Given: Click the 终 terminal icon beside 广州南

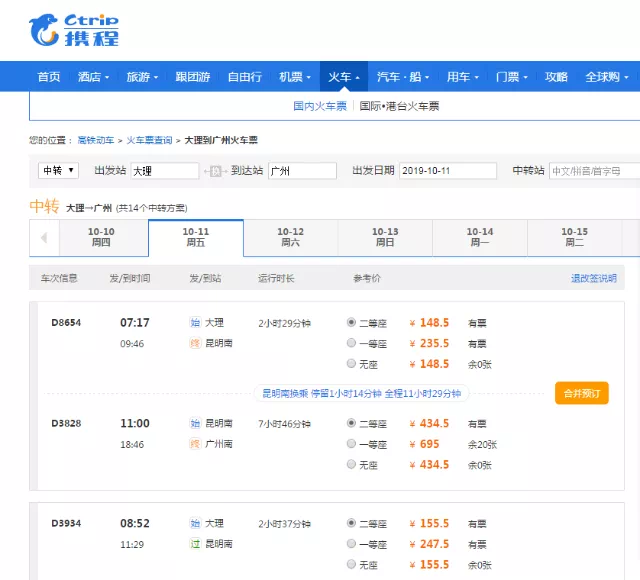Looking at the screenshot, I should pyautogui.click(x=195, y=444).
